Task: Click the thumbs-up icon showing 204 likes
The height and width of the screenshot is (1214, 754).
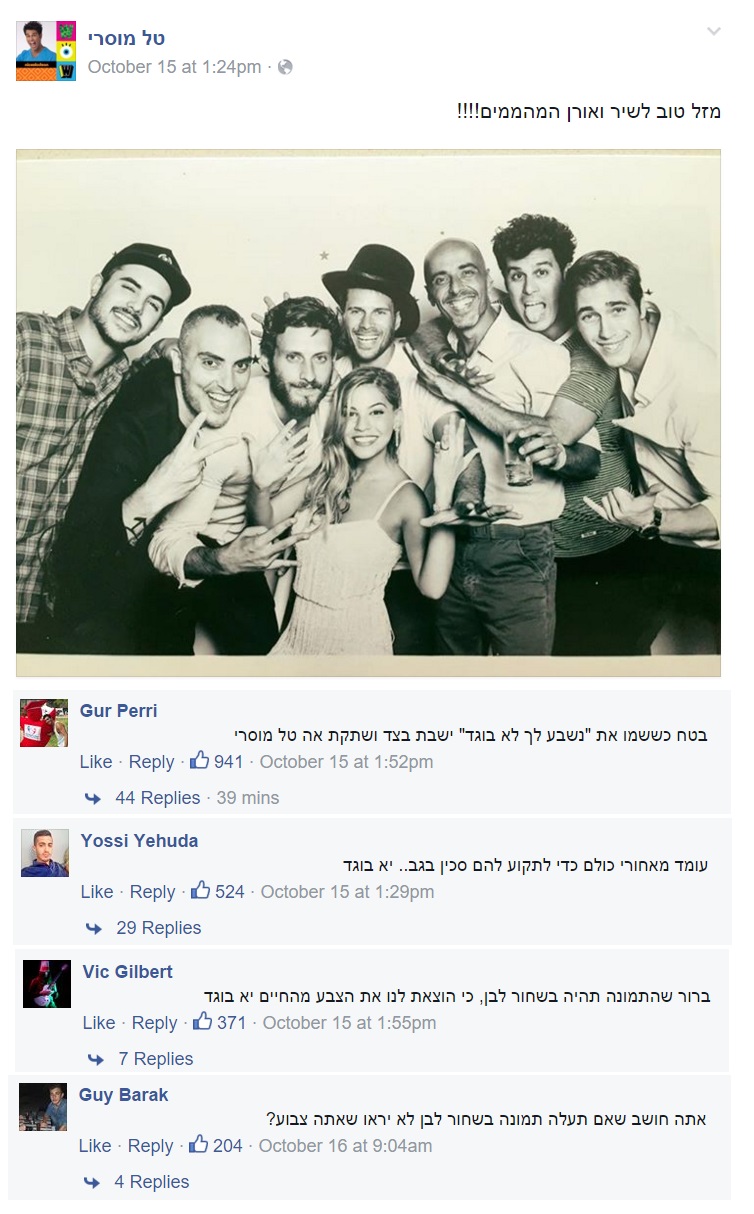Action: pyautogui.click(x=198, y=1145)
